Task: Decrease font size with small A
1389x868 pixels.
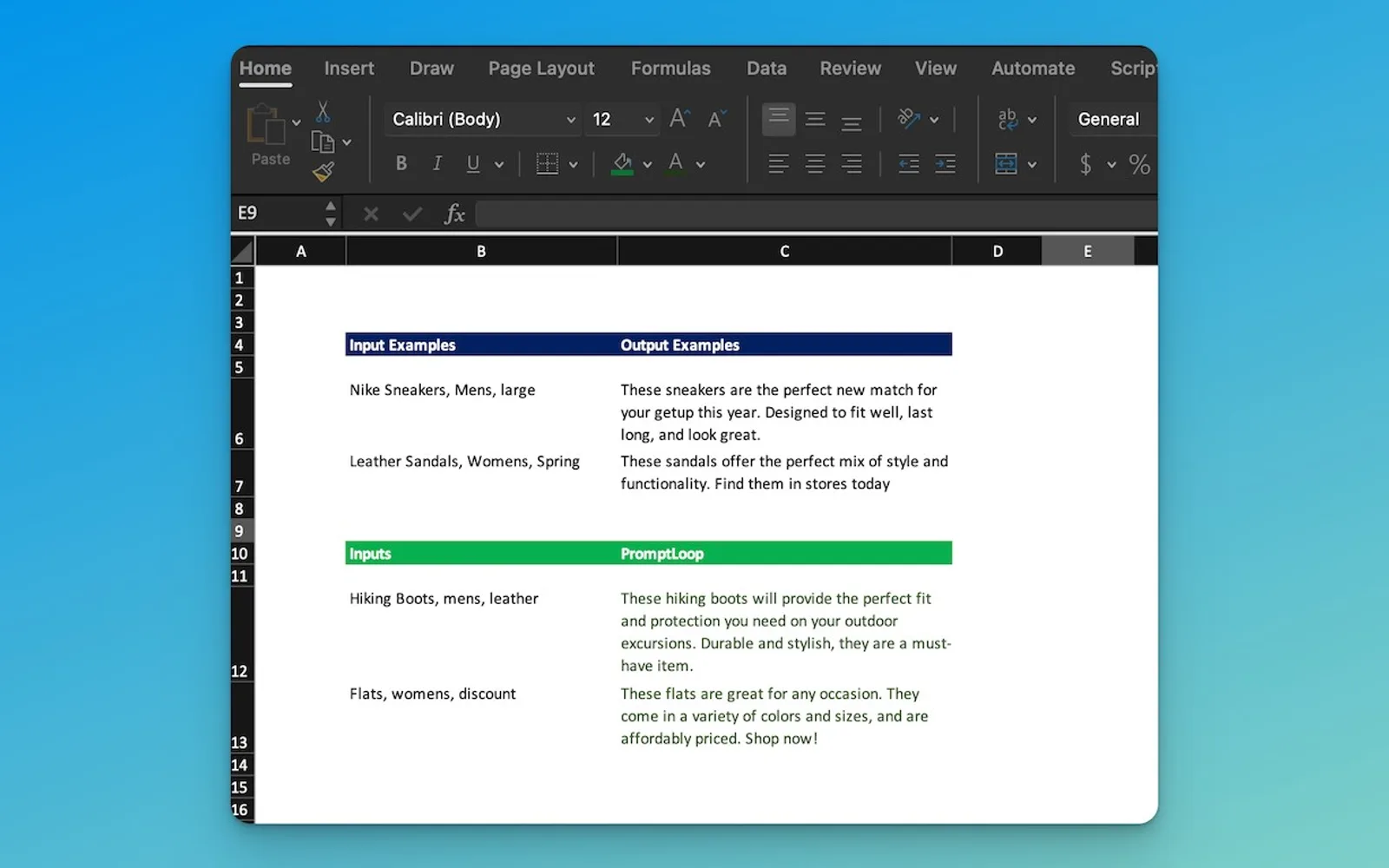Action: pos(716,119)
